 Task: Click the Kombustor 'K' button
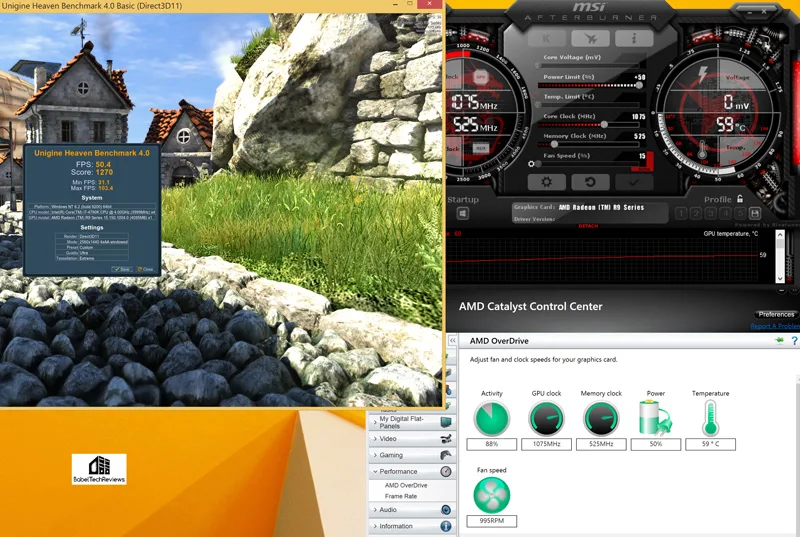click(x=547, y=39)
